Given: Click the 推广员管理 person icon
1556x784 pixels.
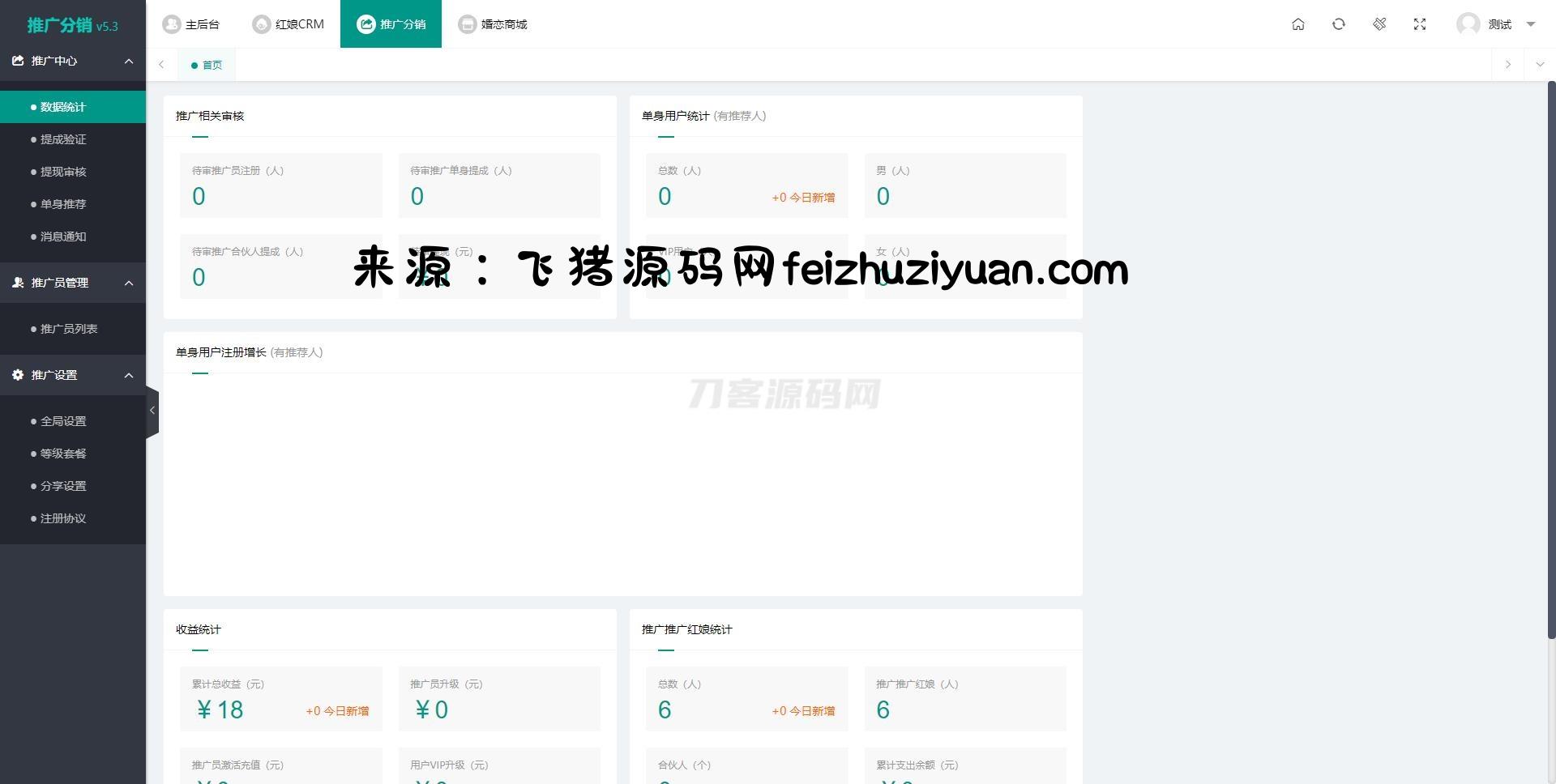Looking at the screenshot, I should pyautogui.click(x=18, y=283).
